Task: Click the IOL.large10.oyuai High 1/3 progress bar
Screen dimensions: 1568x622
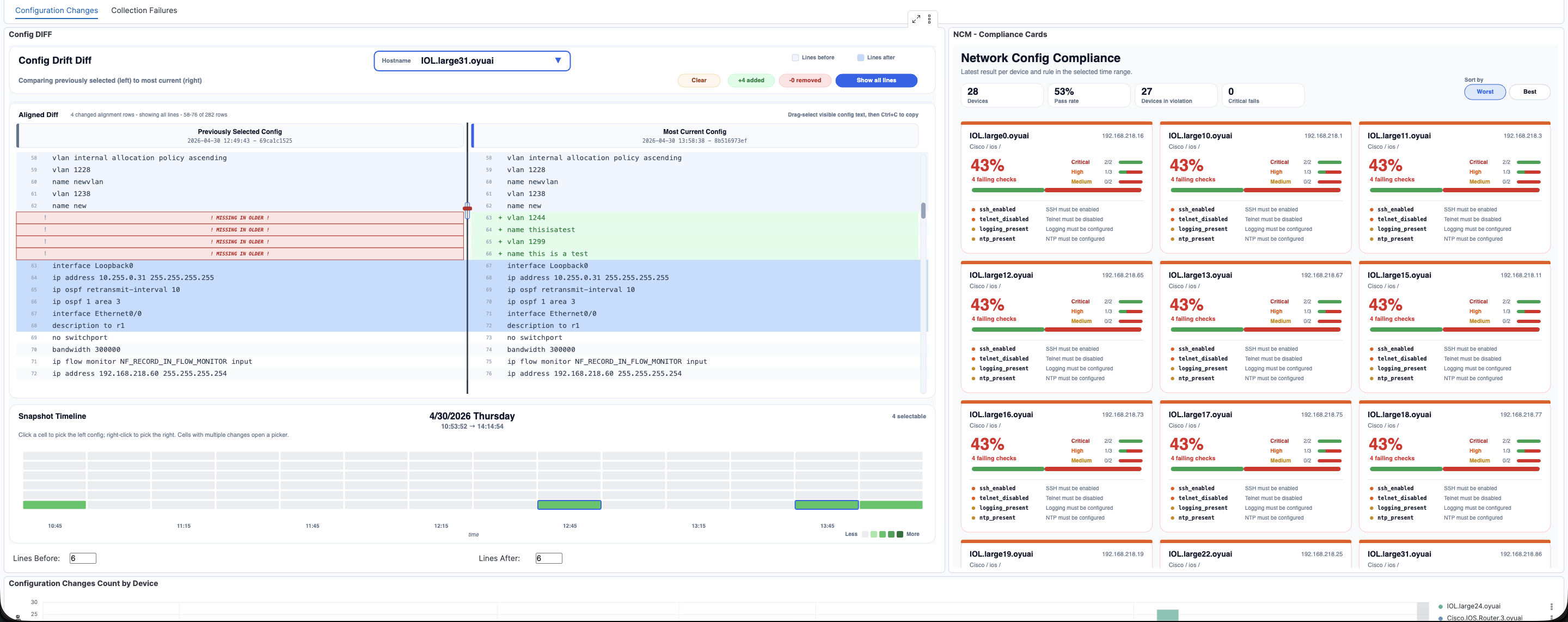Action: pyautogui.click(x=1330, y=173)
